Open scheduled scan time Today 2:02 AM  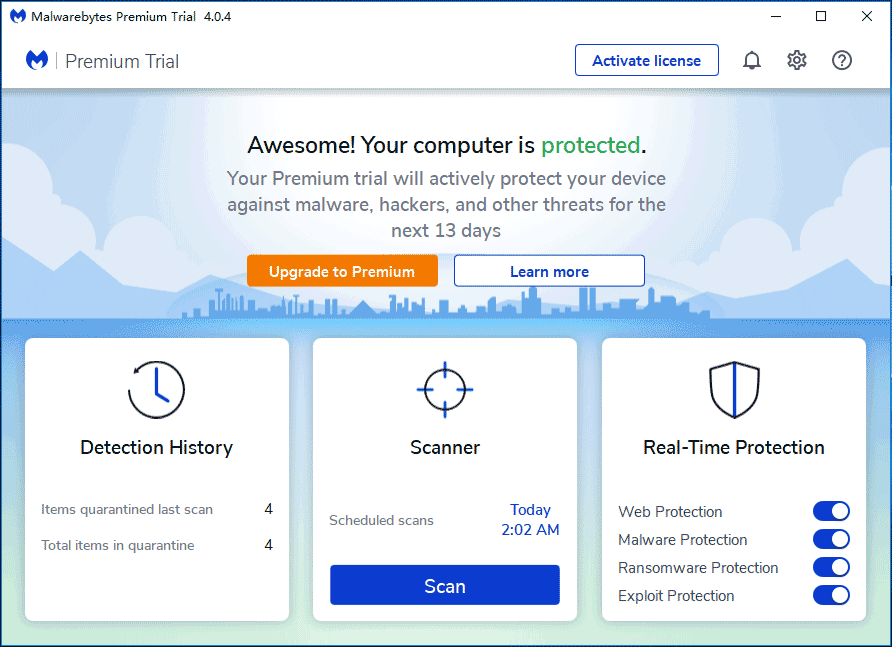(530, 520)
